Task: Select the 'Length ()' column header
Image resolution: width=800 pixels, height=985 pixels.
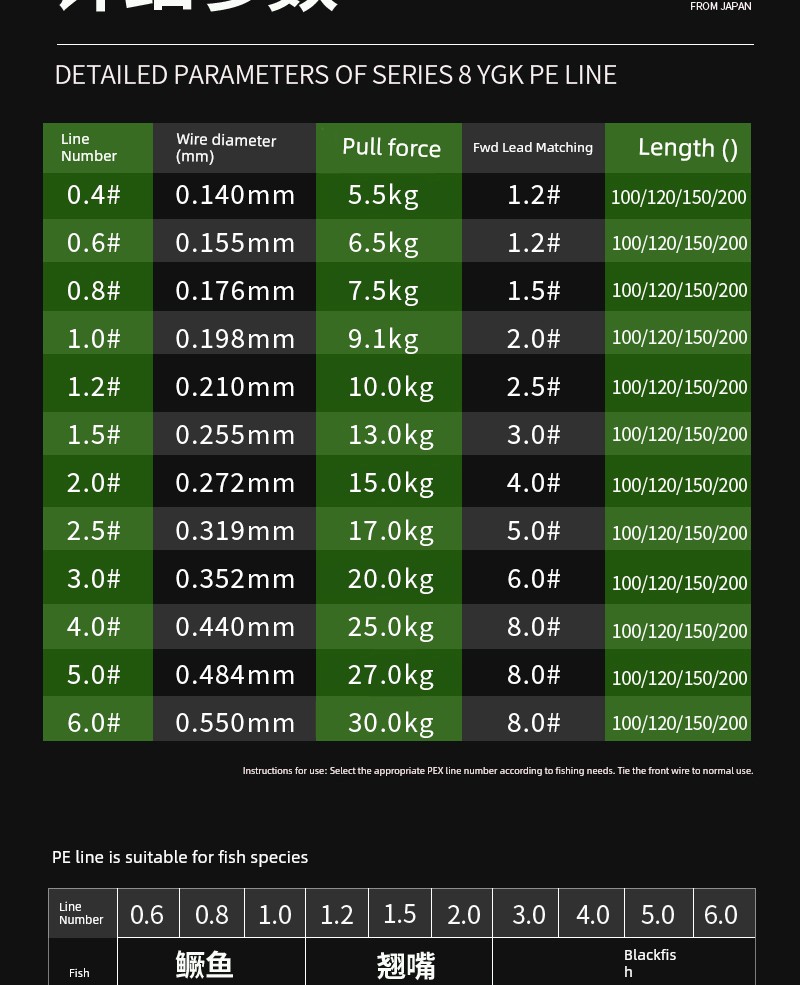Action: 678,148
